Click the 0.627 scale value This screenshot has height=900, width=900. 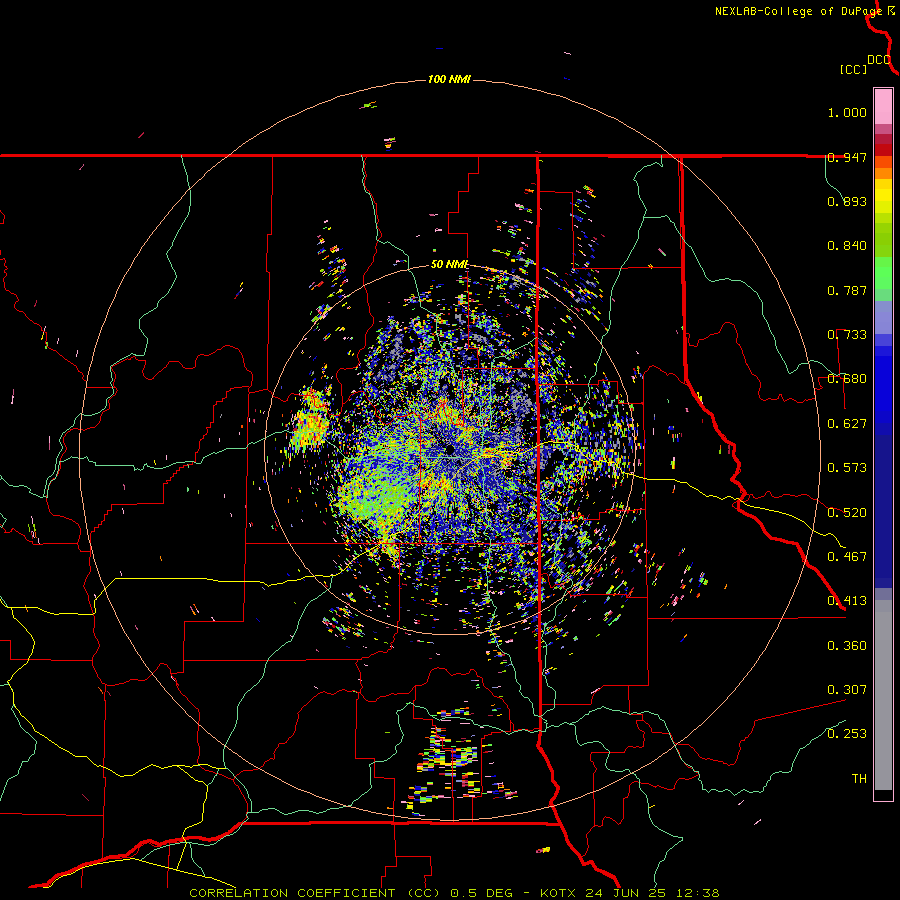(x=847, y=424)
